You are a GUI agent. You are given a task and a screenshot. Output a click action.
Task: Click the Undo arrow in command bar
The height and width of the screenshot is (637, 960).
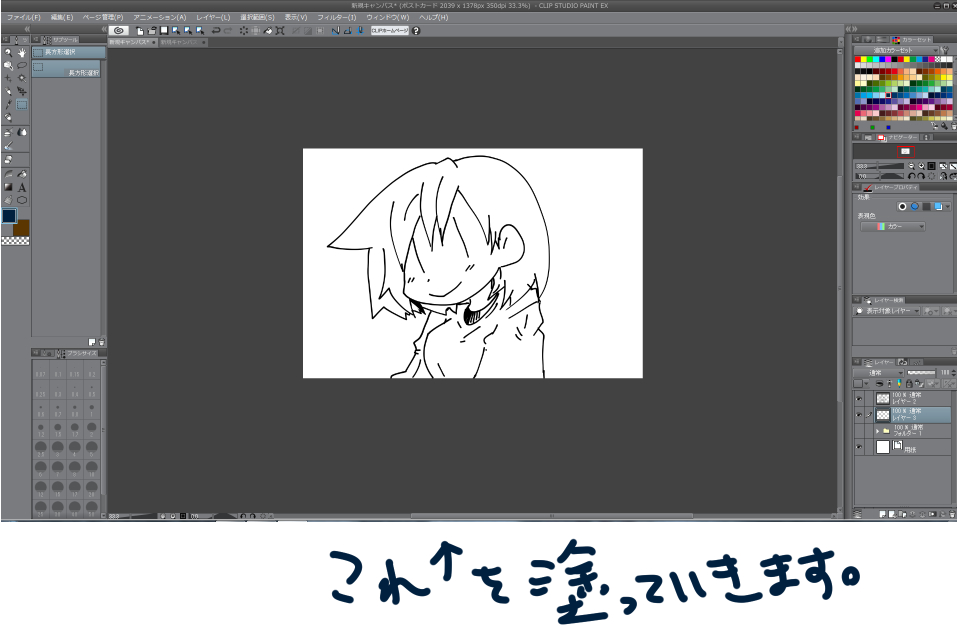coord(216,31)
